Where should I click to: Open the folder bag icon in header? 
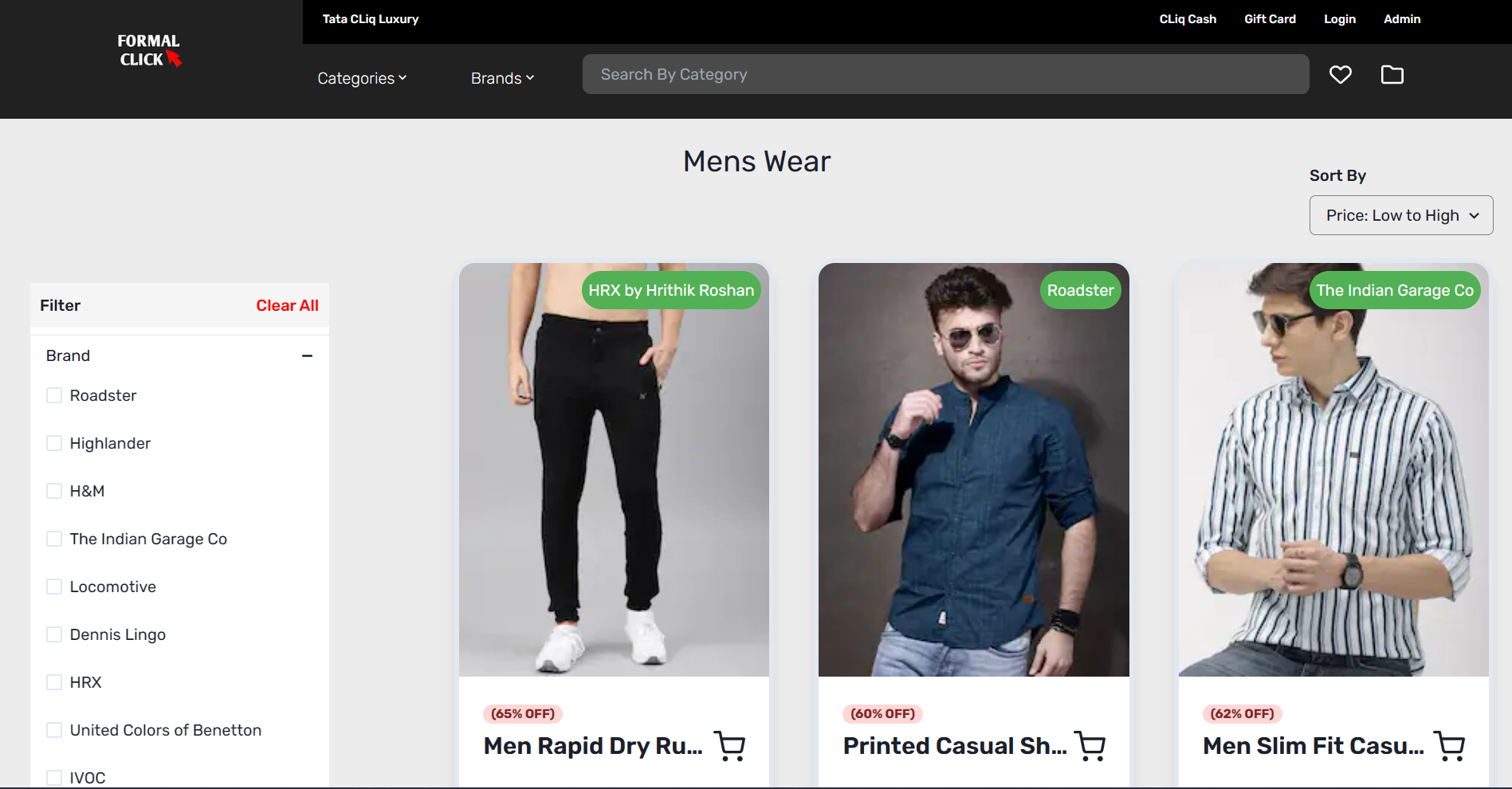(1392, 74)
